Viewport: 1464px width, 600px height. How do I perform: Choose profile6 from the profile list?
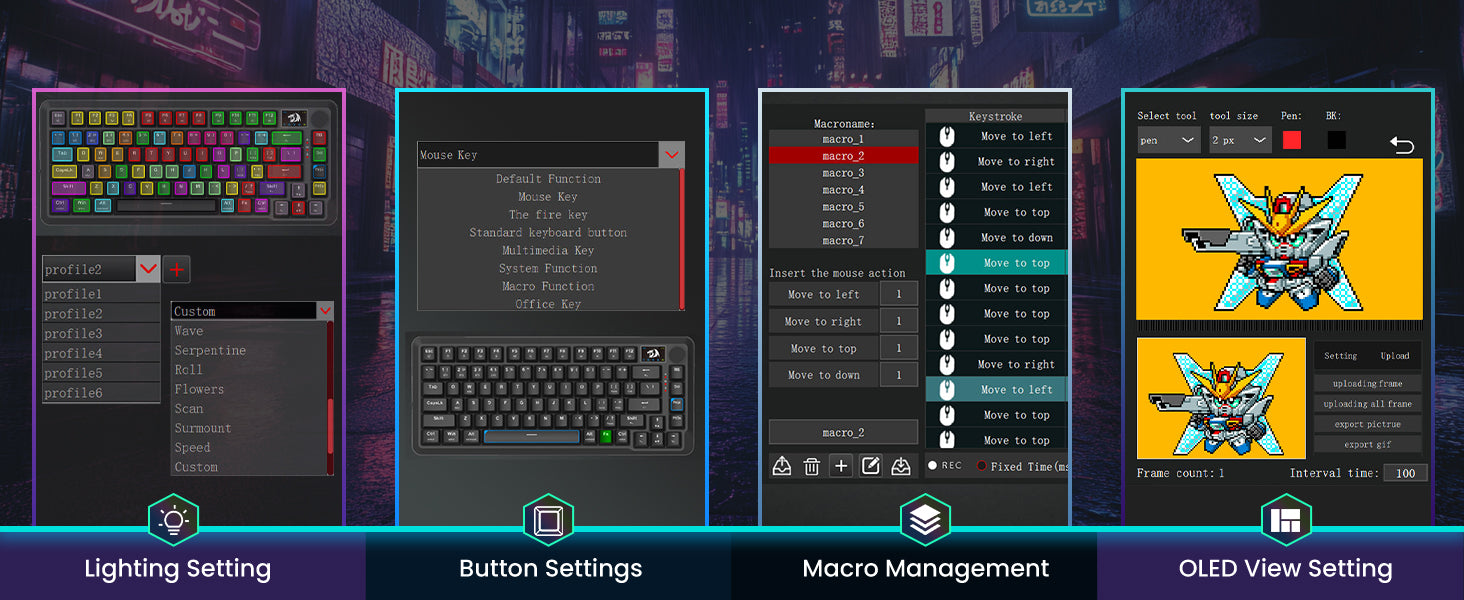(101, 393)
